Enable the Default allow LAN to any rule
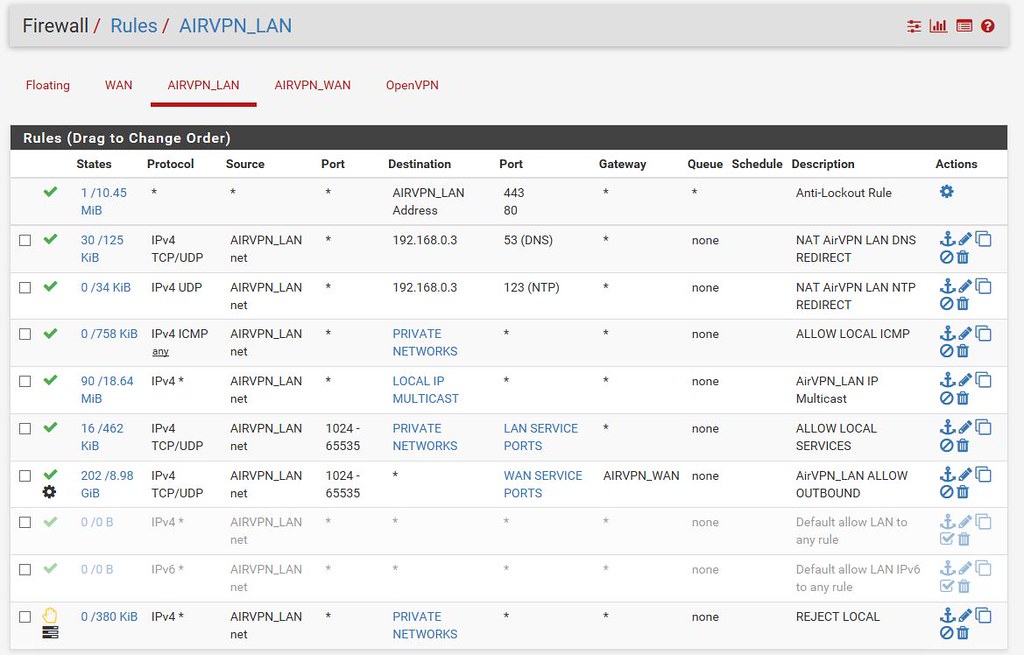Image resolution: width=1024 pixels, height=655 pixels. click(946, 539)
